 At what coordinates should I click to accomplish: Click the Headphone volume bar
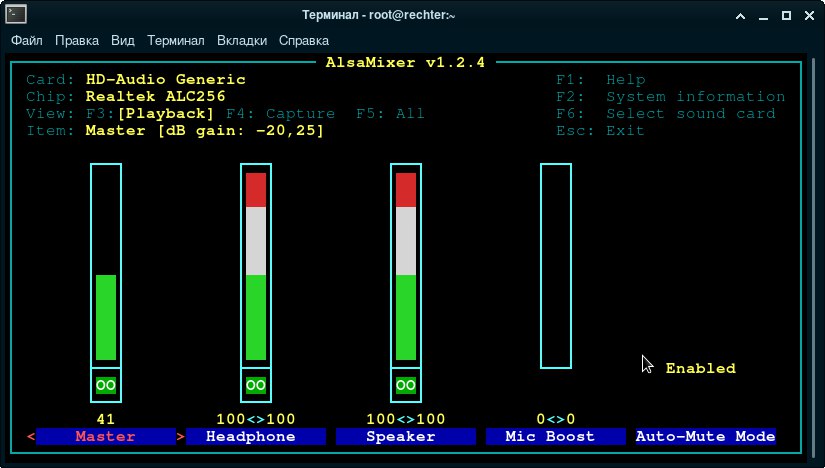pyautogui.click(x=256, y=266)
